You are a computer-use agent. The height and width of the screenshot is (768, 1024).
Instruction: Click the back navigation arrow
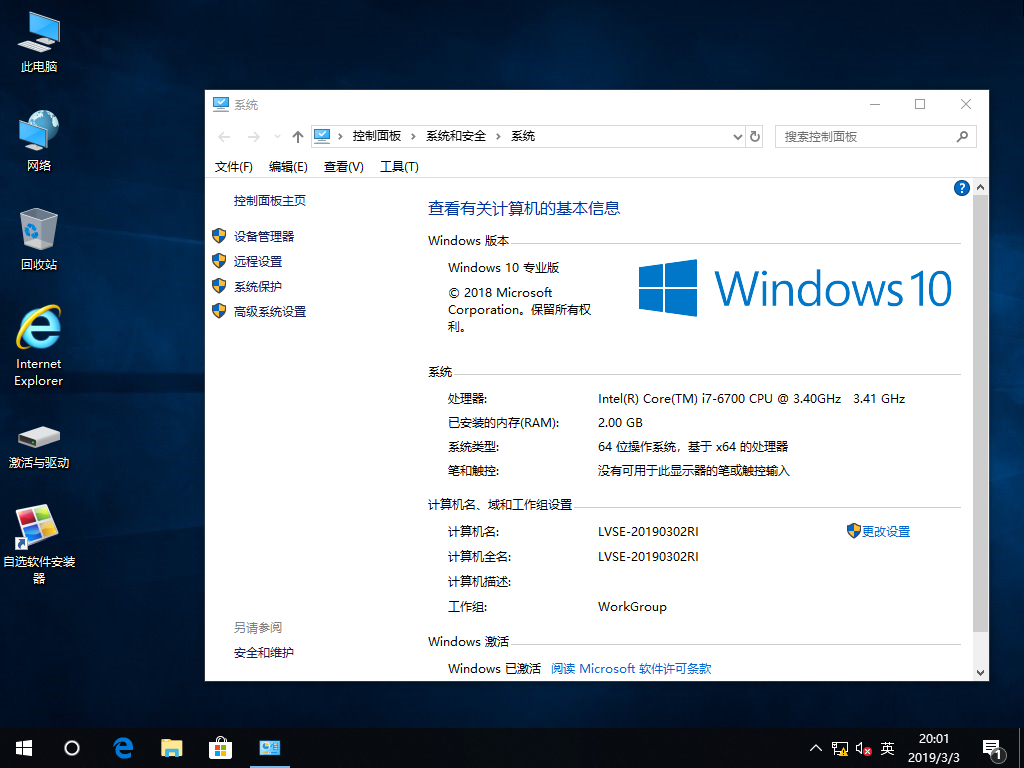click(x=223, y=136)
